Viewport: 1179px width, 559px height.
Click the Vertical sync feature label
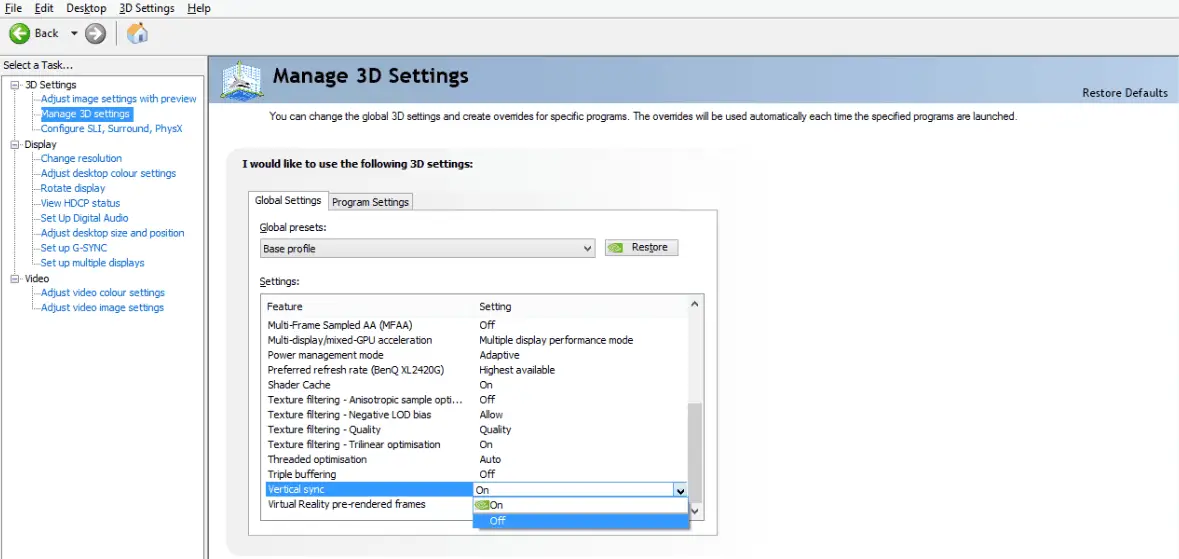coord(296,490)
